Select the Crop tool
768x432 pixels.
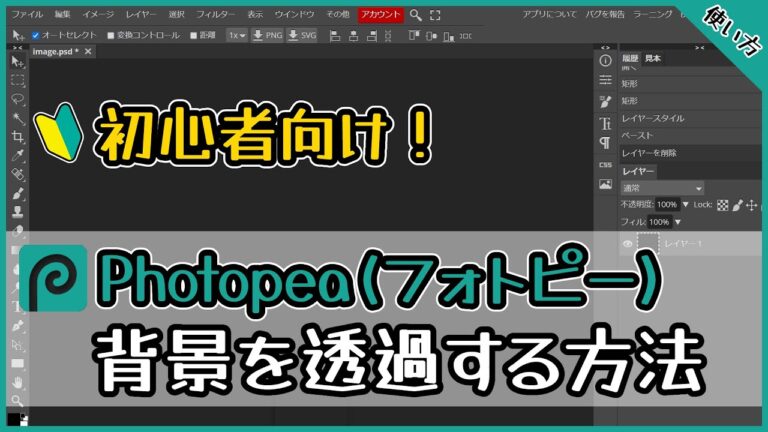[x=18, y=137]
